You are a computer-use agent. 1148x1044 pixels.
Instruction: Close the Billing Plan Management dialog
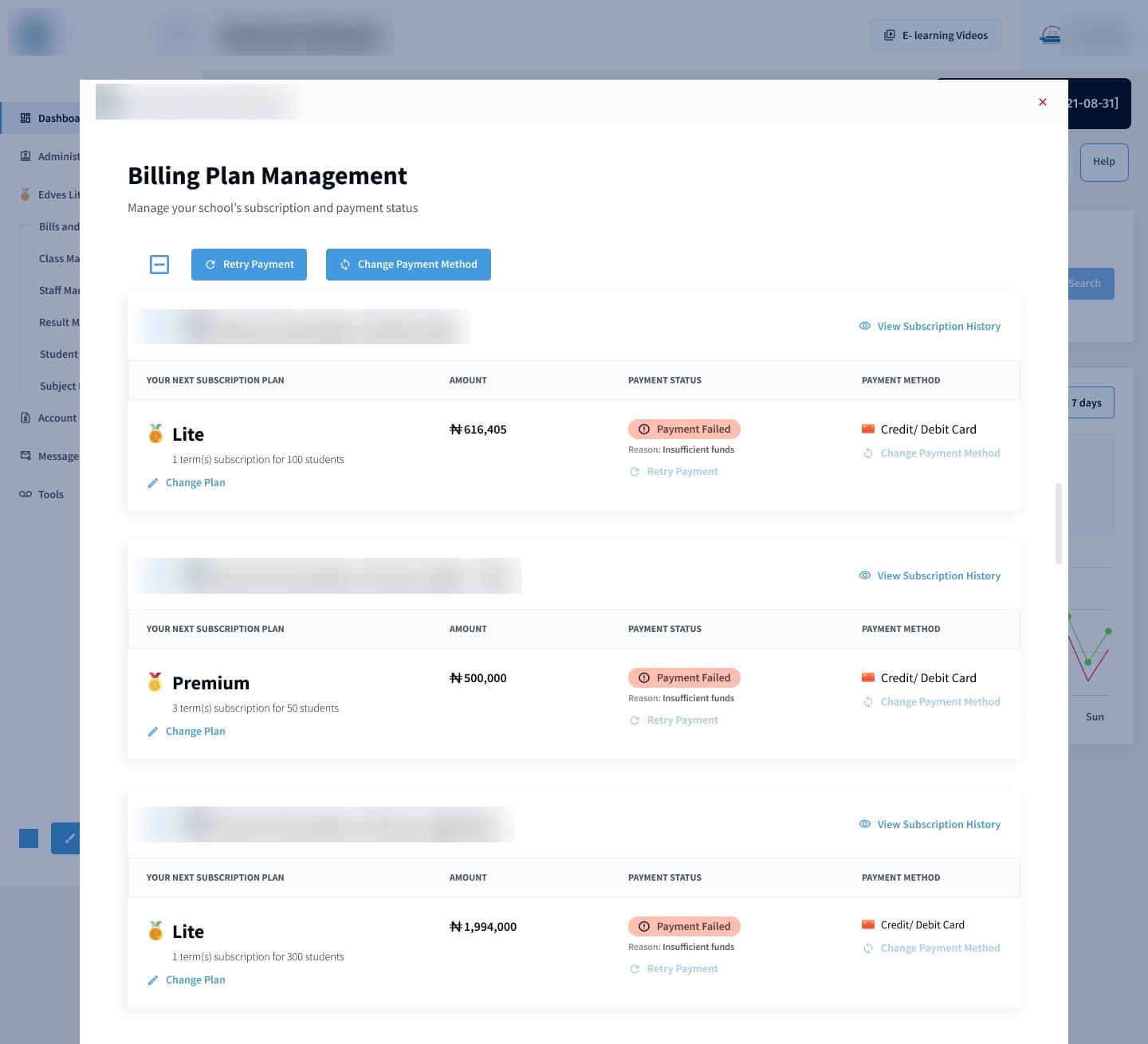[1043, 102]
